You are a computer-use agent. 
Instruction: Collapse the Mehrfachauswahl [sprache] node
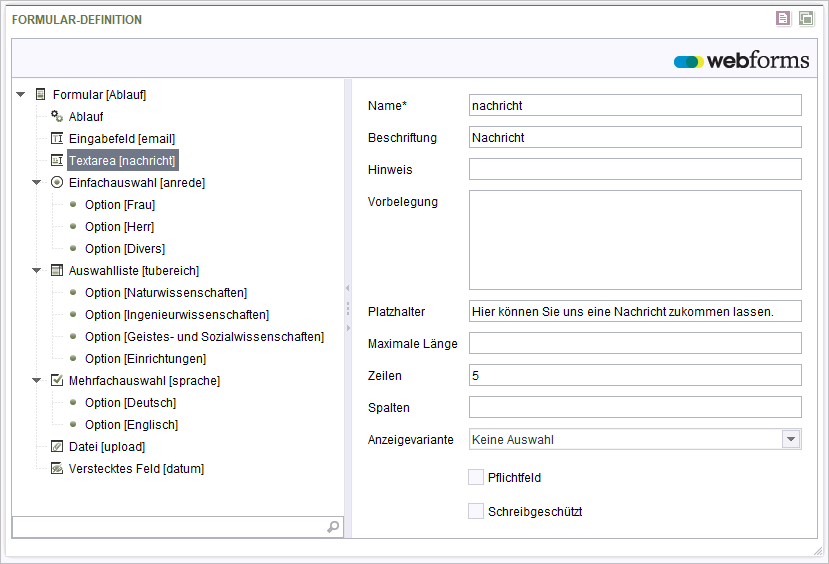(36, 381)
